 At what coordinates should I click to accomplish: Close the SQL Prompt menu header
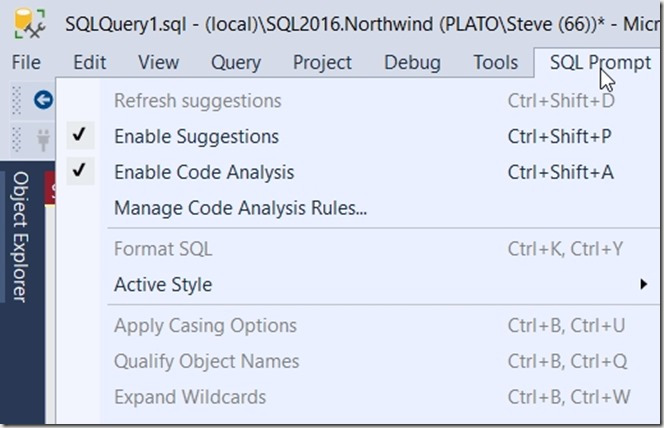[599, 62]
